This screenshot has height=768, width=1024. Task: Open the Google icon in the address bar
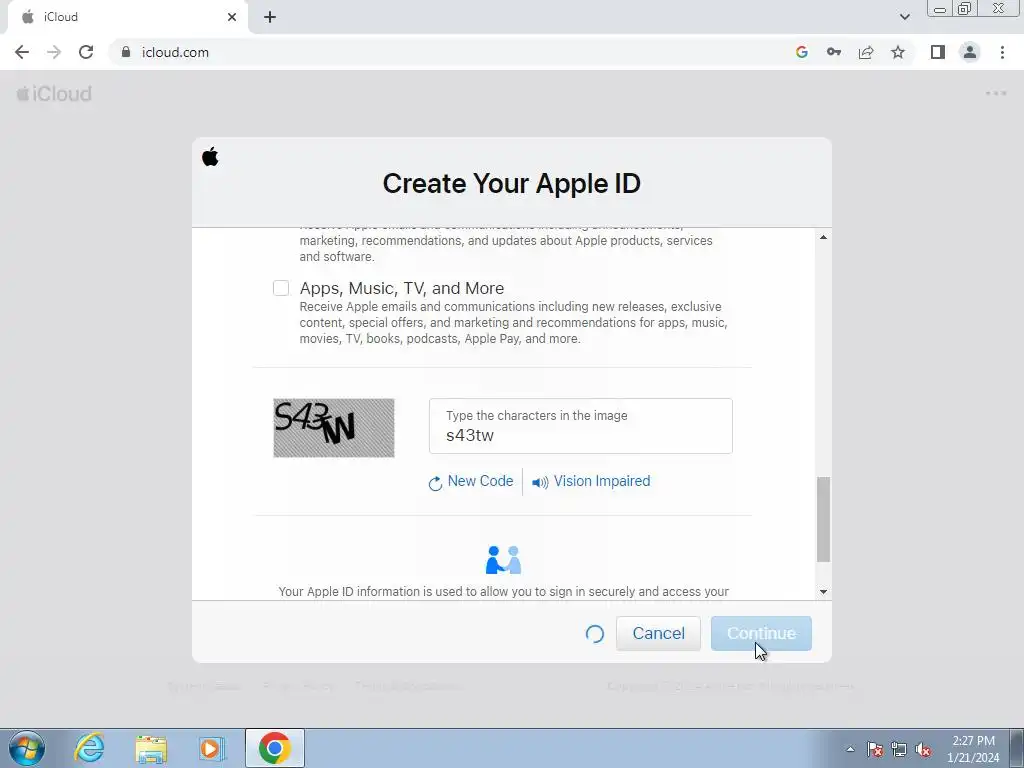tap(802, 52)
